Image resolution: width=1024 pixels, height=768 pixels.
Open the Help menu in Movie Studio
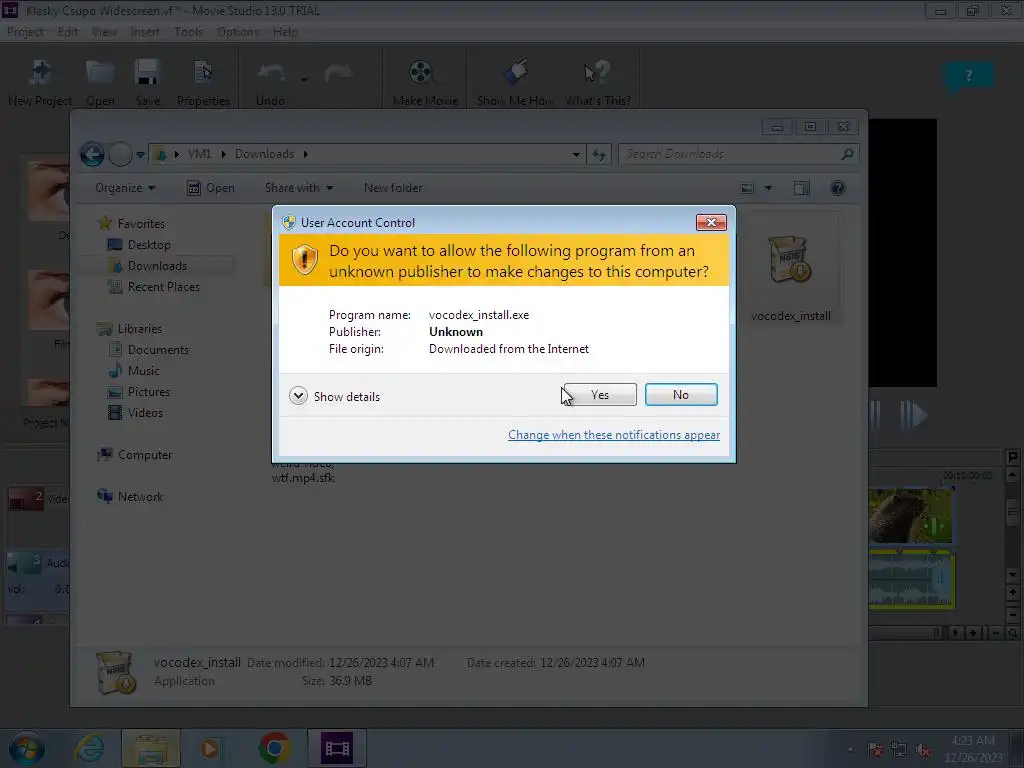pos(285,32)
